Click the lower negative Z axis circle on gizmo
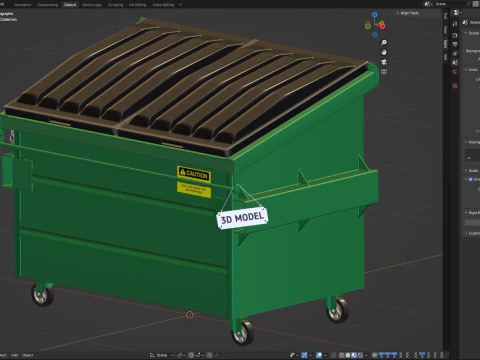 (375, 35)
